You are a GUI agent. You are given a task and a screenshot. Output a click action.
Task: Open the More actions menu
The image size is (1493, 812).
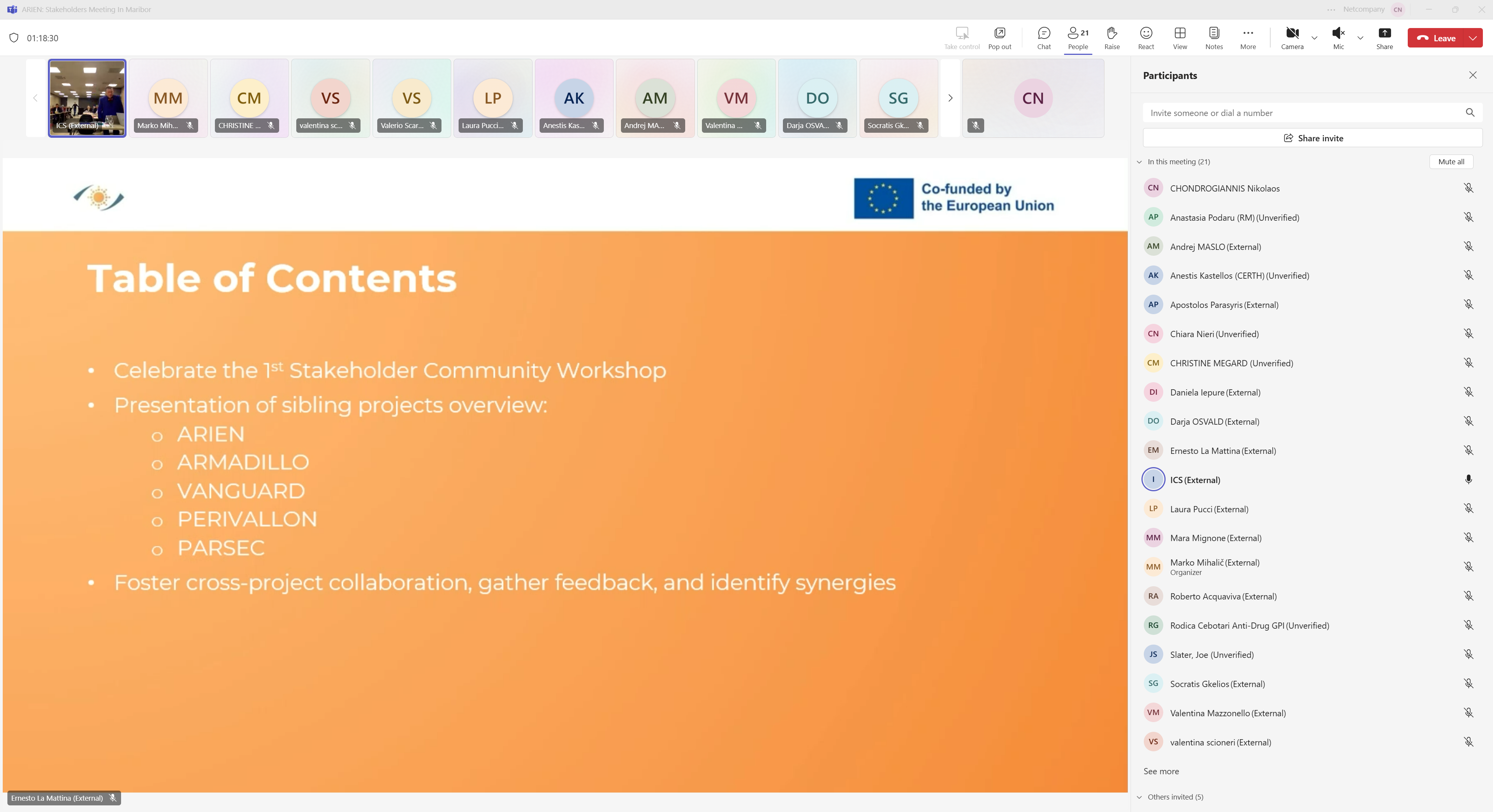(x=1248, y=38)
